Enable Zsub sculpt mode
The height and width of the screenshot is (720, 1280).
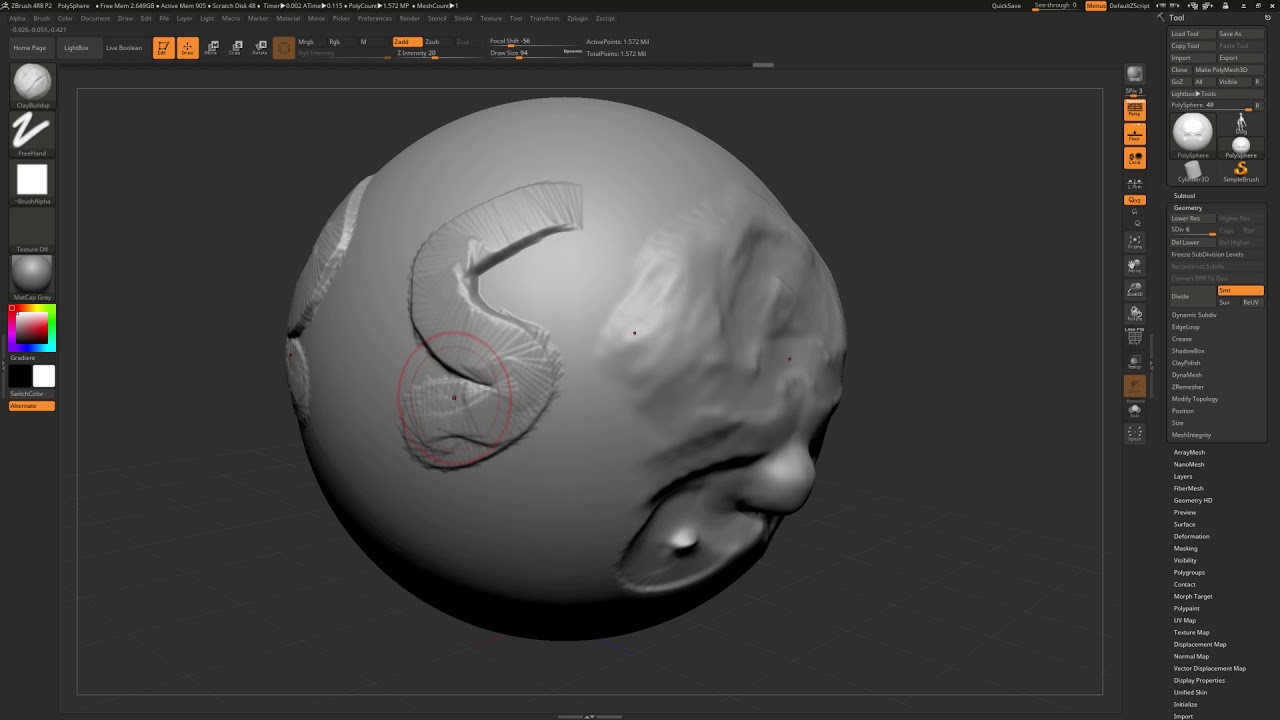(437, 42)
